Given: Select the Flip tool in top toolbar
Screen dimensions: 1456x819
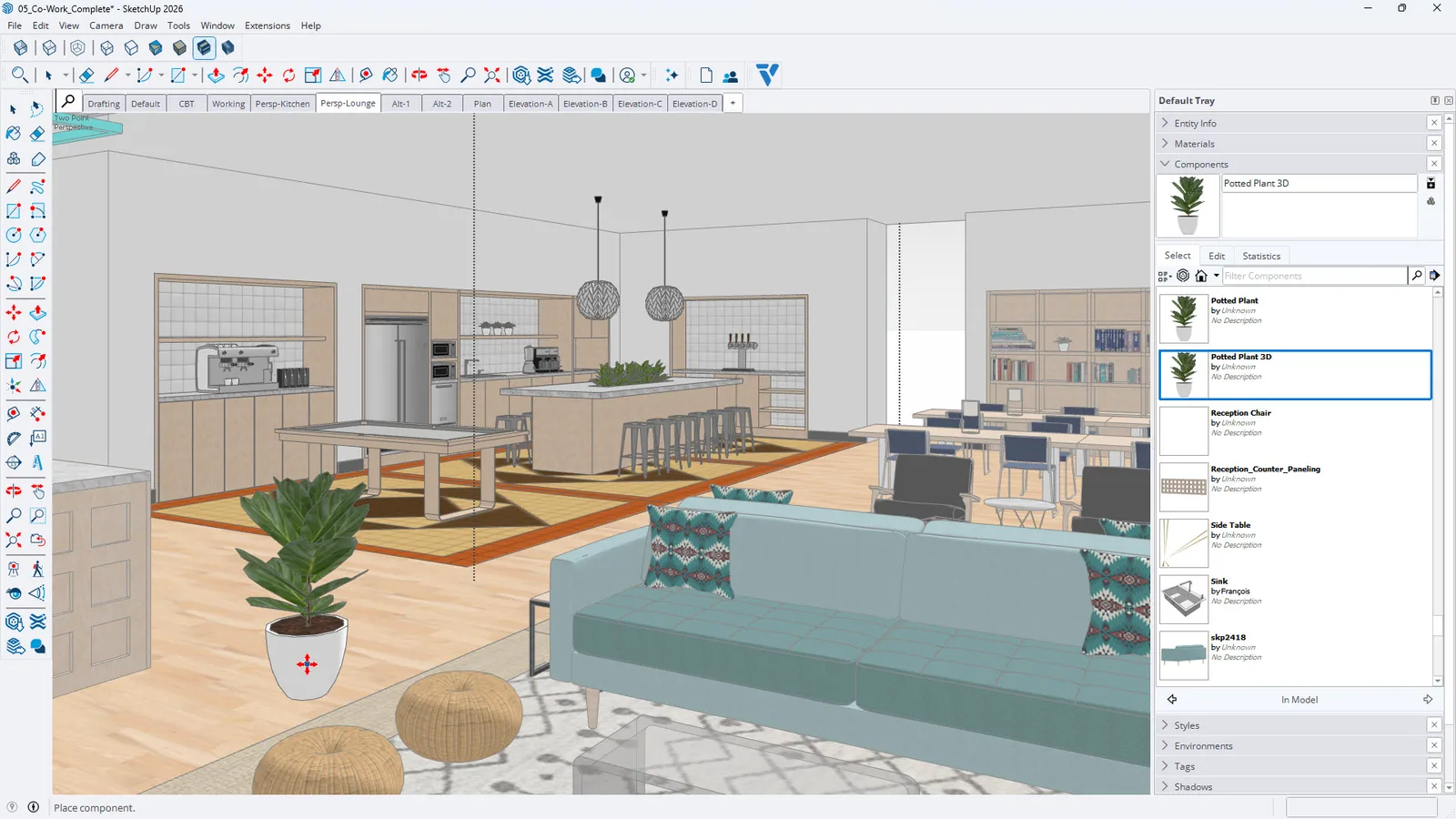Looking at the screenshot, I should tap(338, 76).
